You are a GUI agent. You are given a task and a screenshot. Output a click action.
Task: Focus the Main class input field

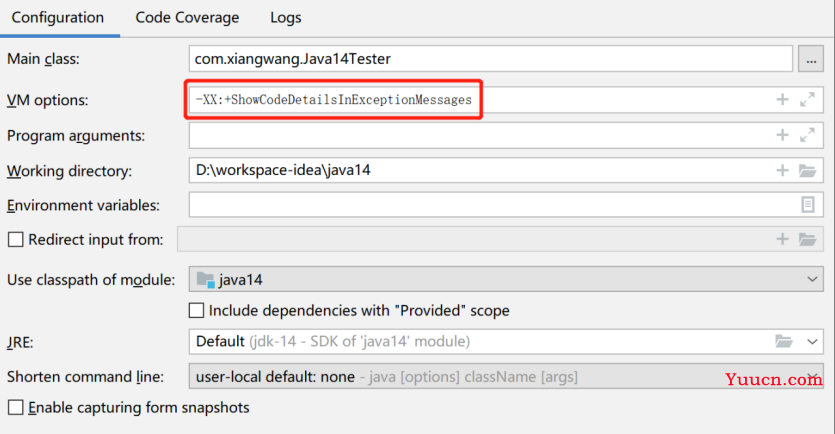click(490, 59)
